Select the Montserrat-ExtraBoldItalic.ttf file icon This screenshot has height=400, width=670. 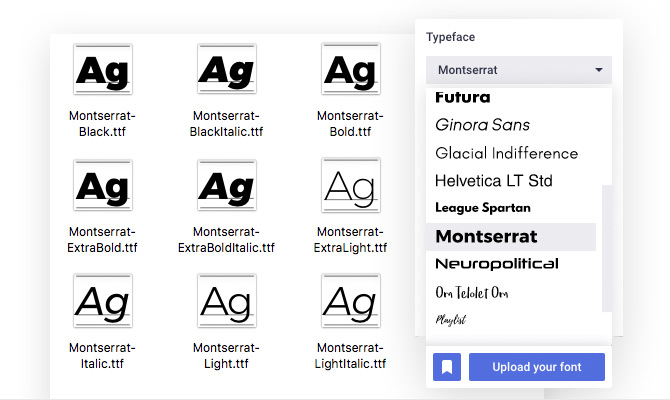tap(226, 185)
